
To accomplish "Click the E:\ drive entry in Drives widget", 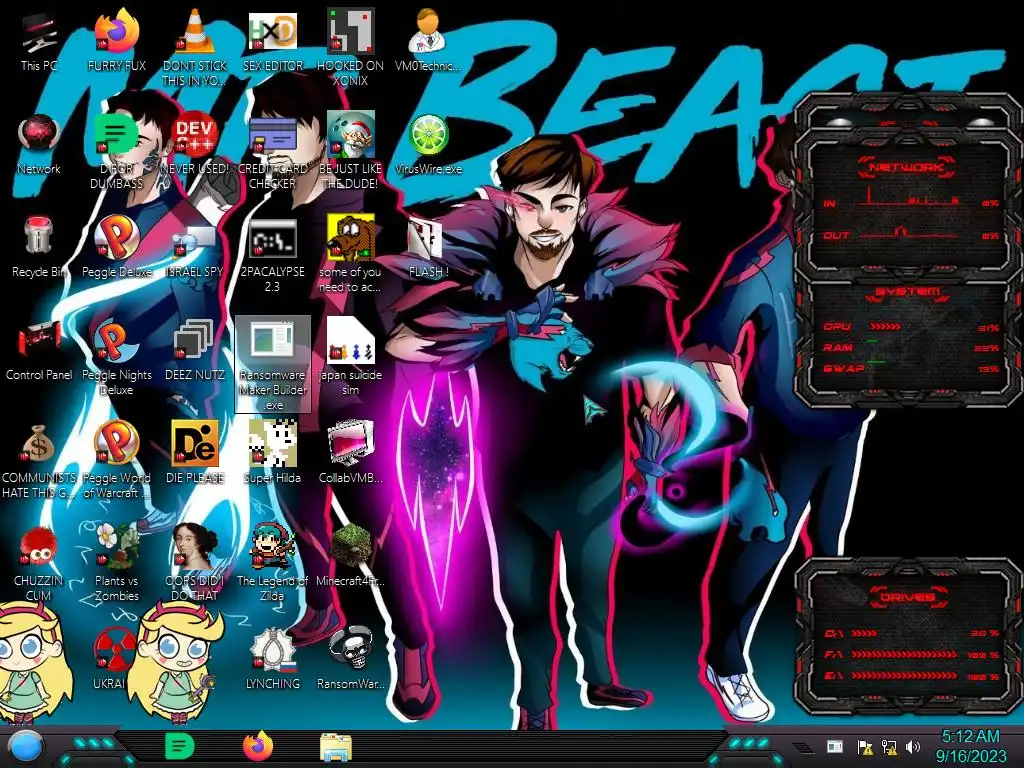I will point(911,676).
